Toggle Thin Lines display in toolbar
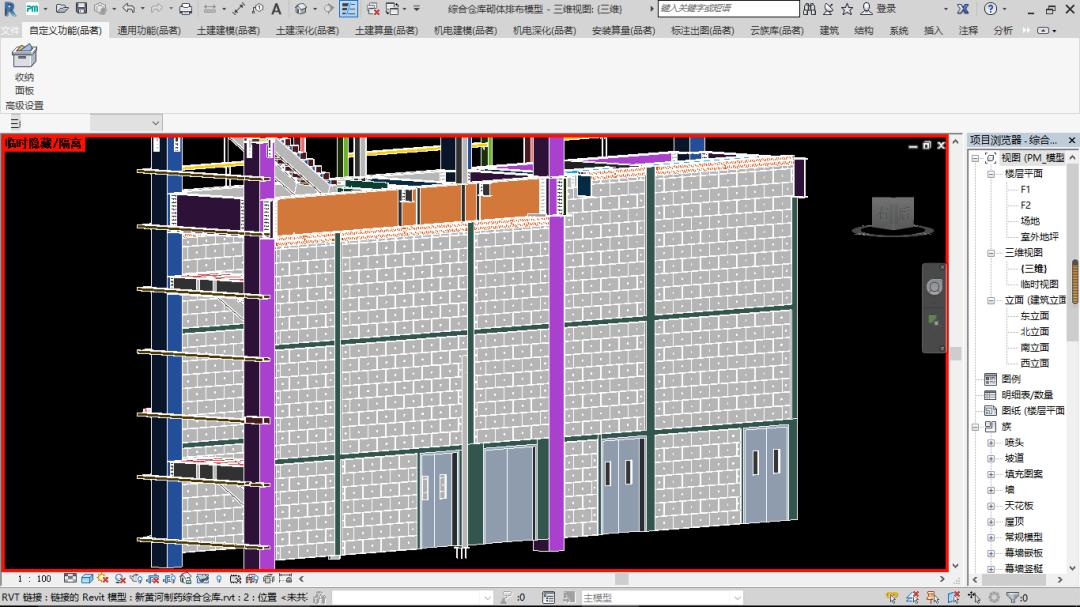Viewport: 1080px width, 607px height. tap(348, 9)
